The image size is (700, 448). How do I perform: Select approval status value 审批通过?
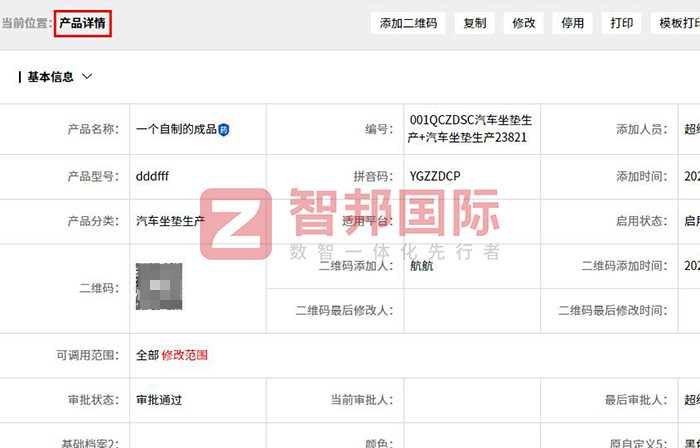(x=159, y=400)
